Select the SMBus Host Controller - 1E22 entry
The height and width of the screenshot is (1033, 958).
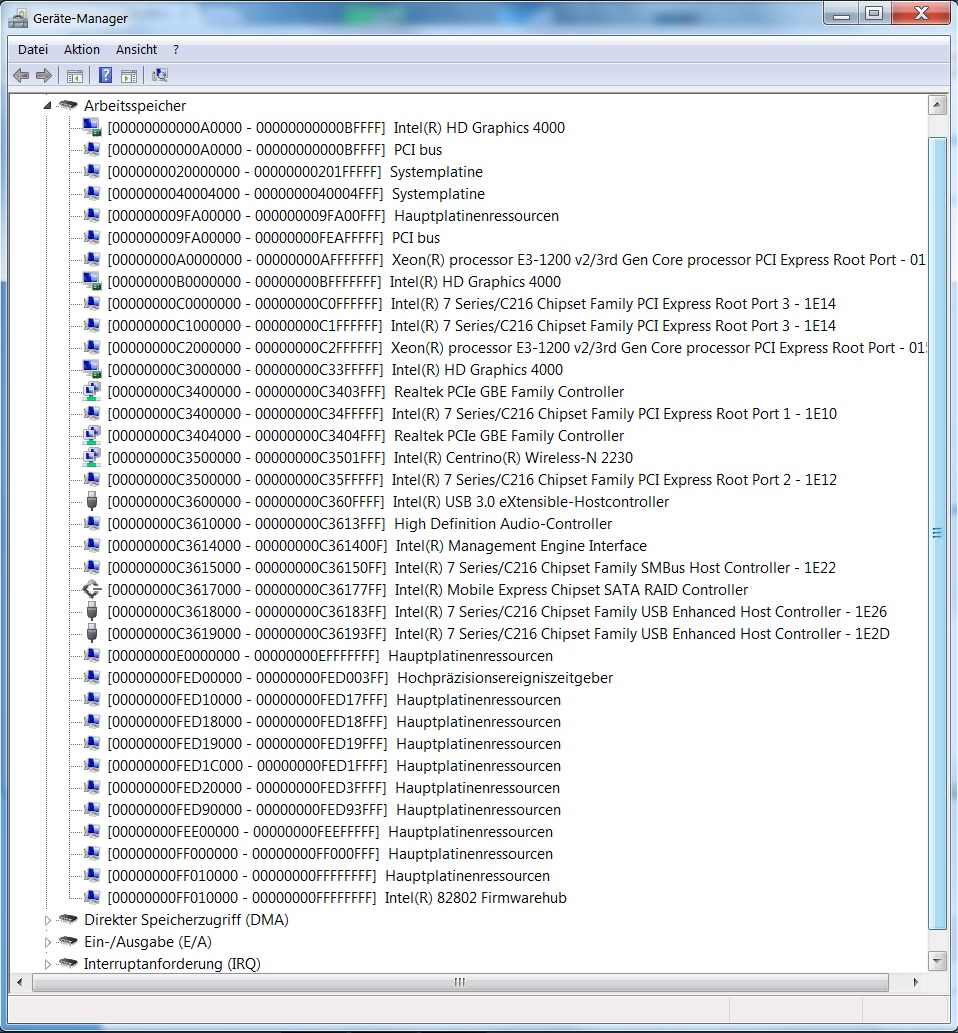[472, 567]
